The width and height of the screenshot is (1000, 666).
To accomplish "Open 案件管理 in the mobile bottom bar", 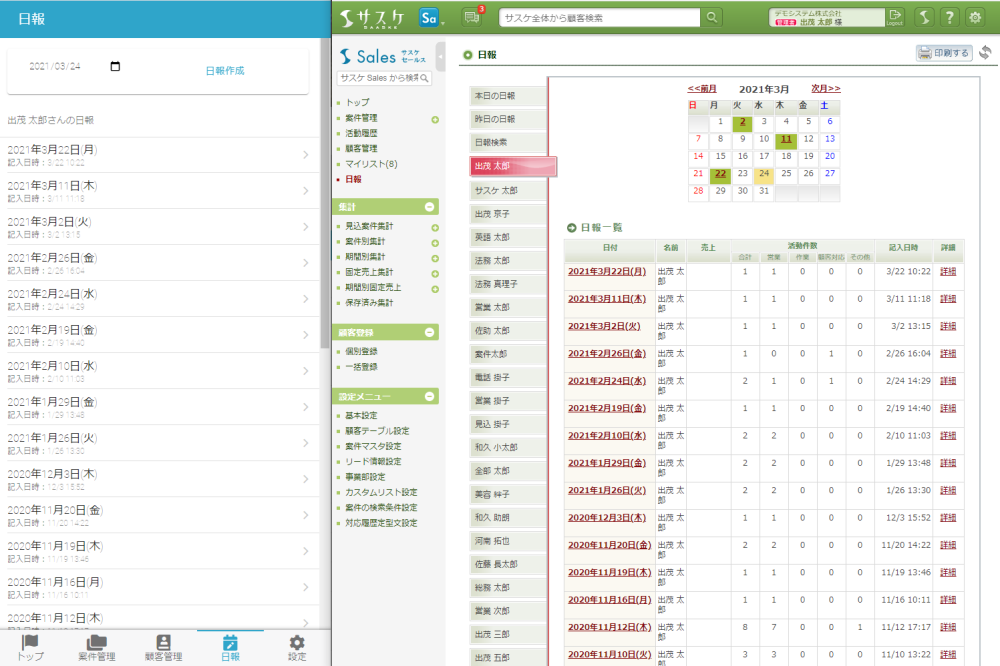I will tap(97, 648).
